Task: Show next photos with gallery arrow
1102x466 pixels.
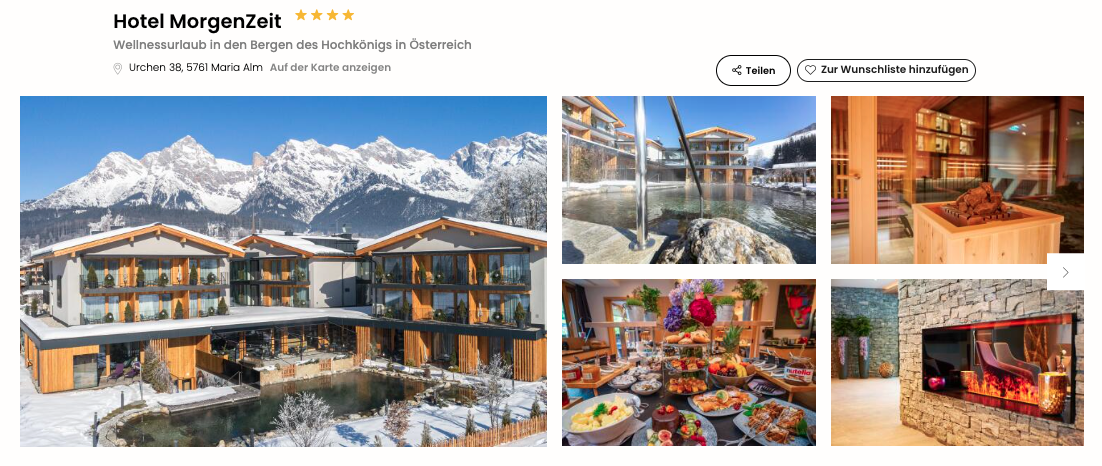Action: coord(1065,272)
